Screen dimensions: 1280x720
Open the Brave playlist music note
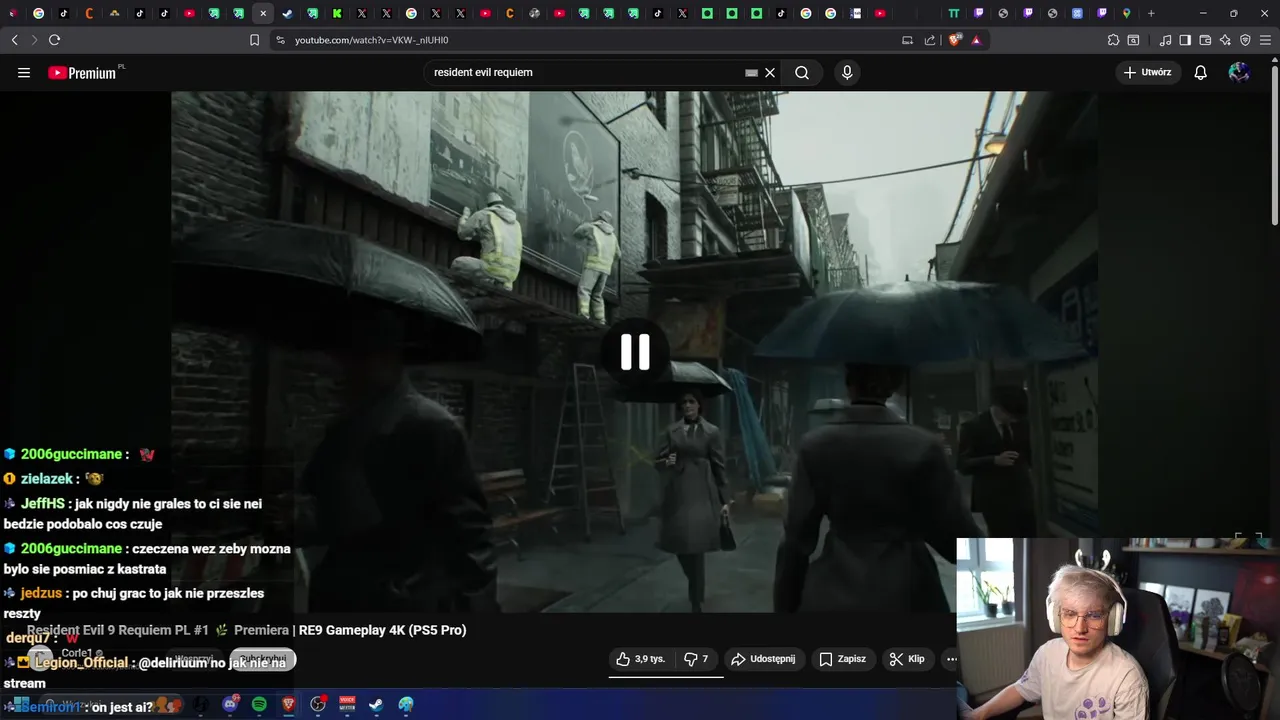(1165, 40)
